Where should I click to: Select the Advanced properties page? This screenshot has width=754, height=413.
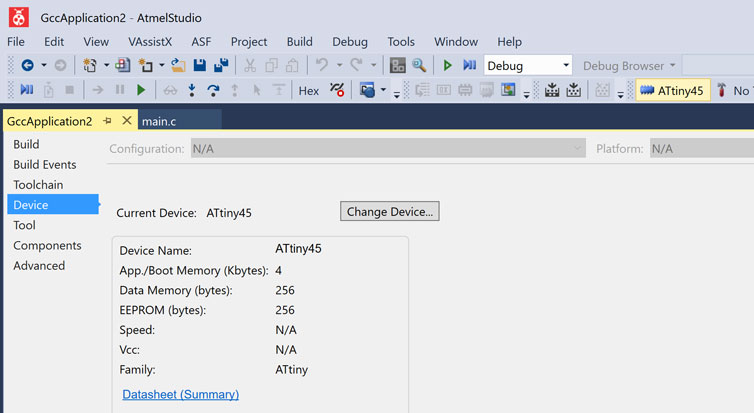[39, 265]
